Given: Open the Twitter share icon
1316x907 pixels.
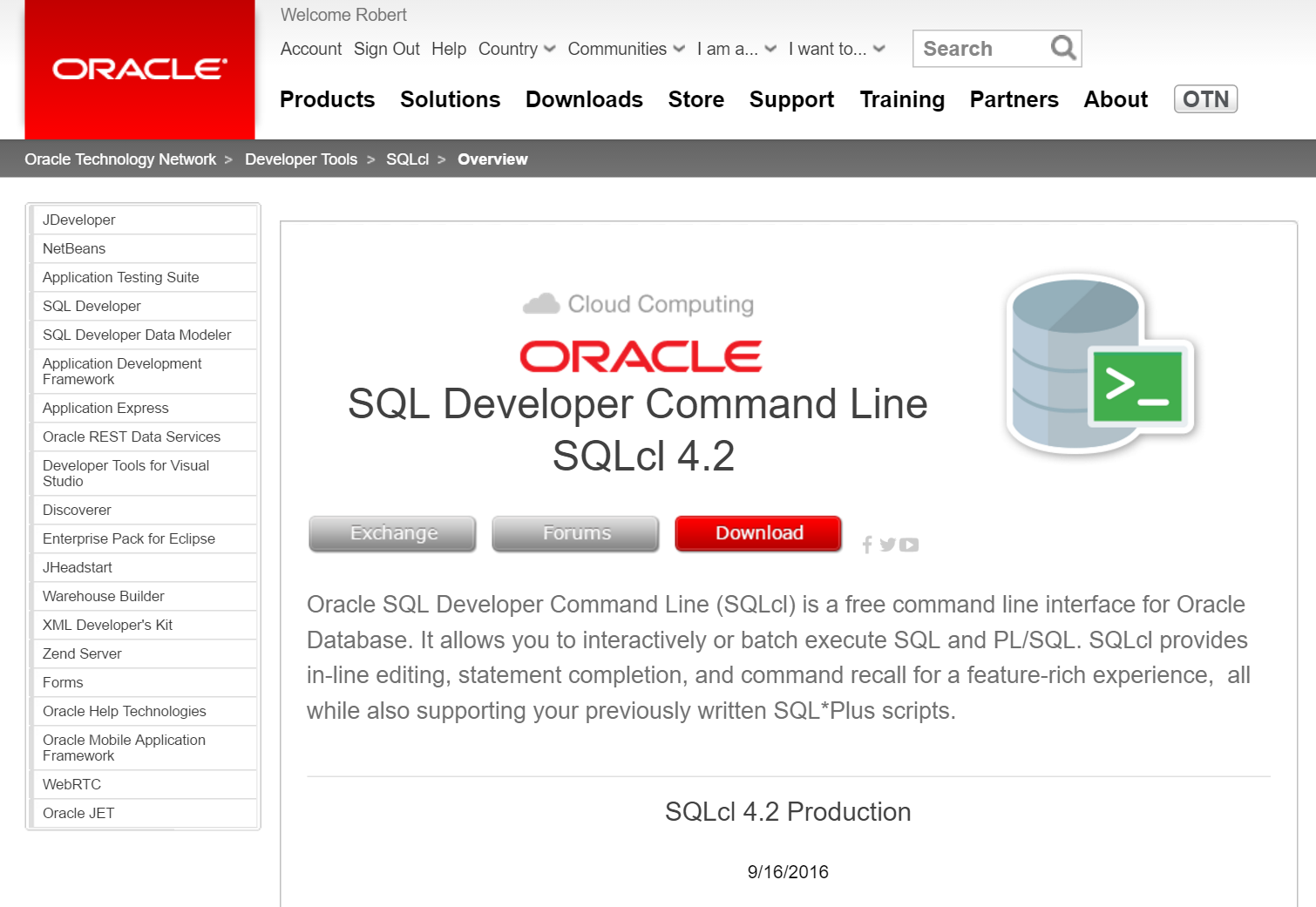Looking at the screenshot, I should (x=887, y=545).
